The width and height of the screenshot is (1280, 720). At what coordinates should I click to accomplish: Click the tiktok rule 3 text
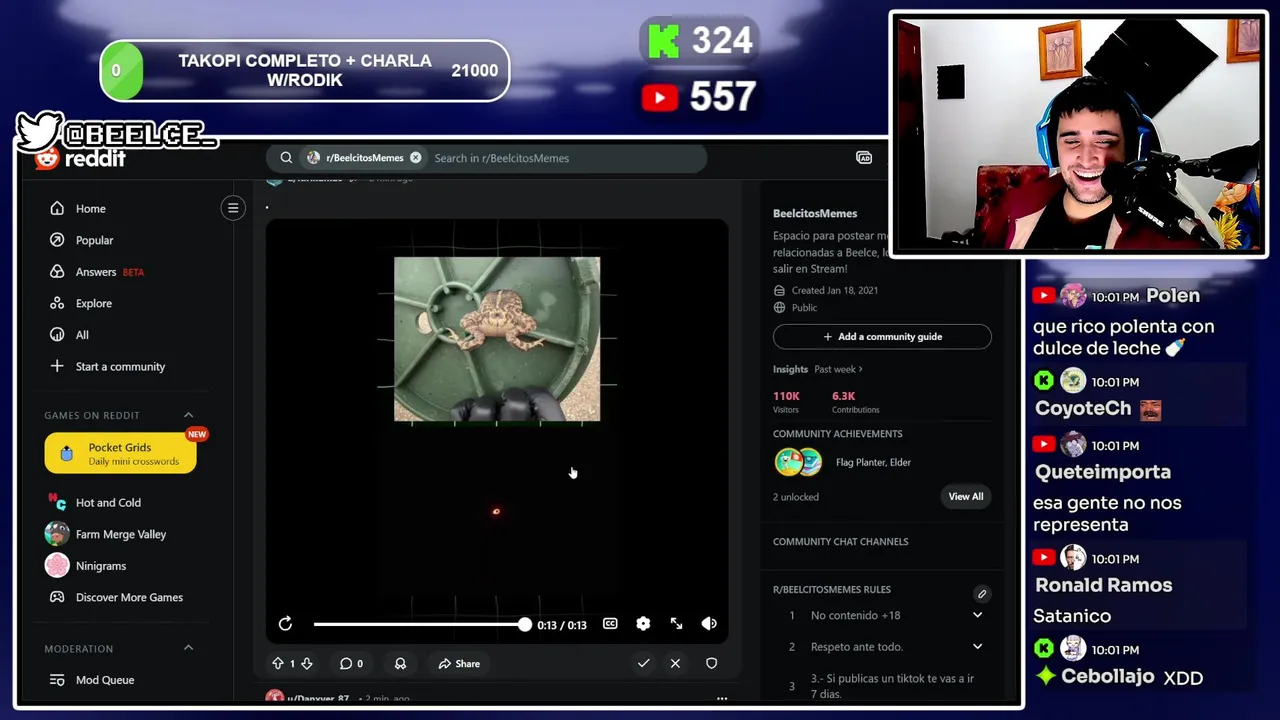pyautogui.click(x=892, y=686)
